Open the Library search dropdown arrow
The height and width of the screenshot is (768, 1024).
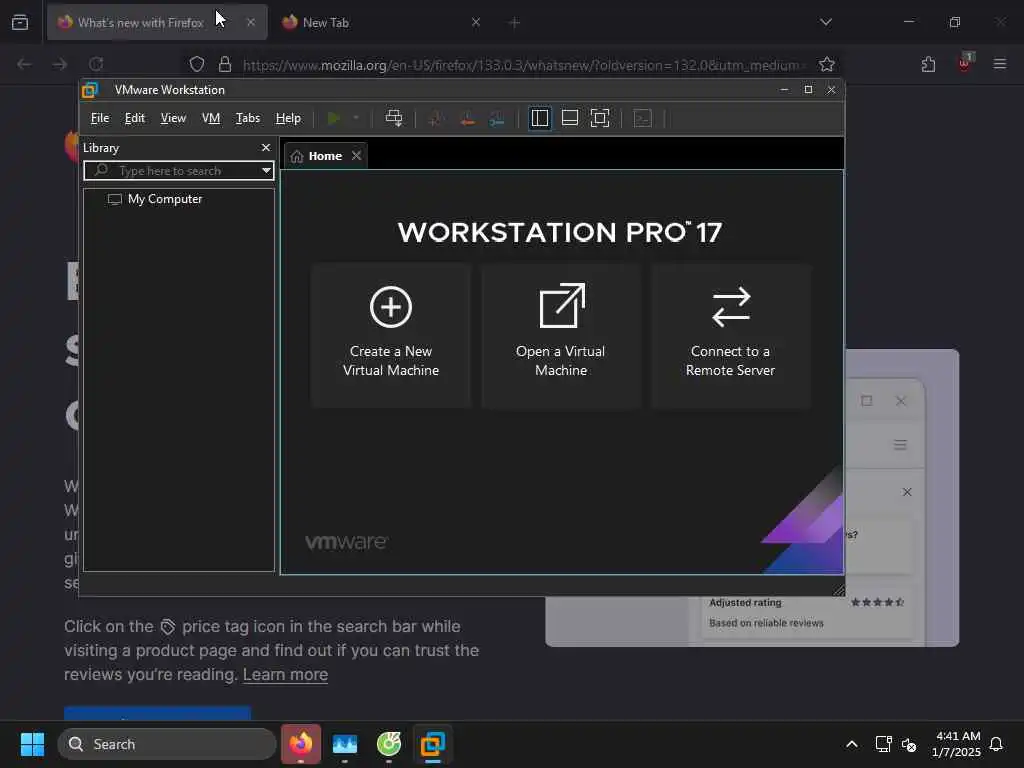point(266,170)
